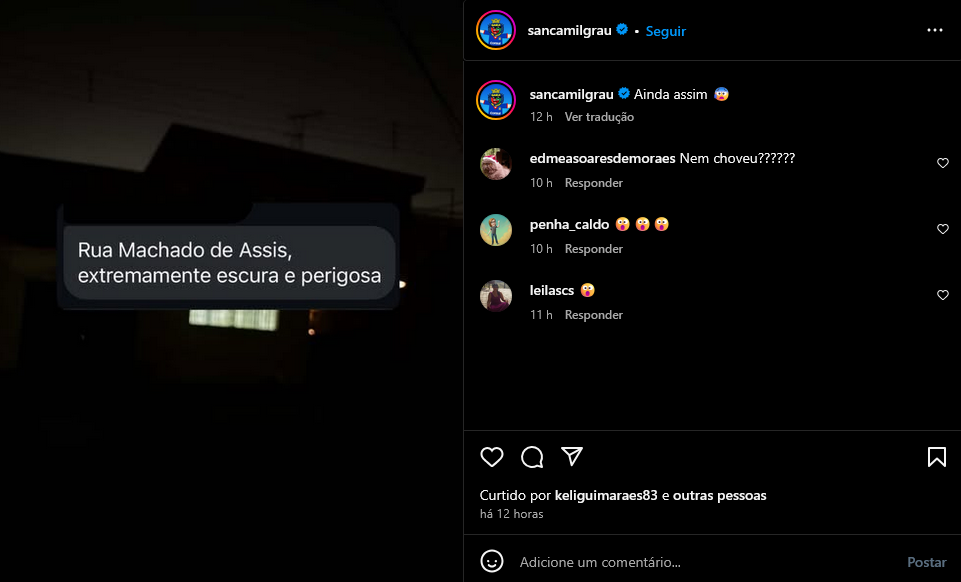This screenshot has height=582, width=961.
Task: Open penha_caldo's profile avatar
Action: coord(496,230)
